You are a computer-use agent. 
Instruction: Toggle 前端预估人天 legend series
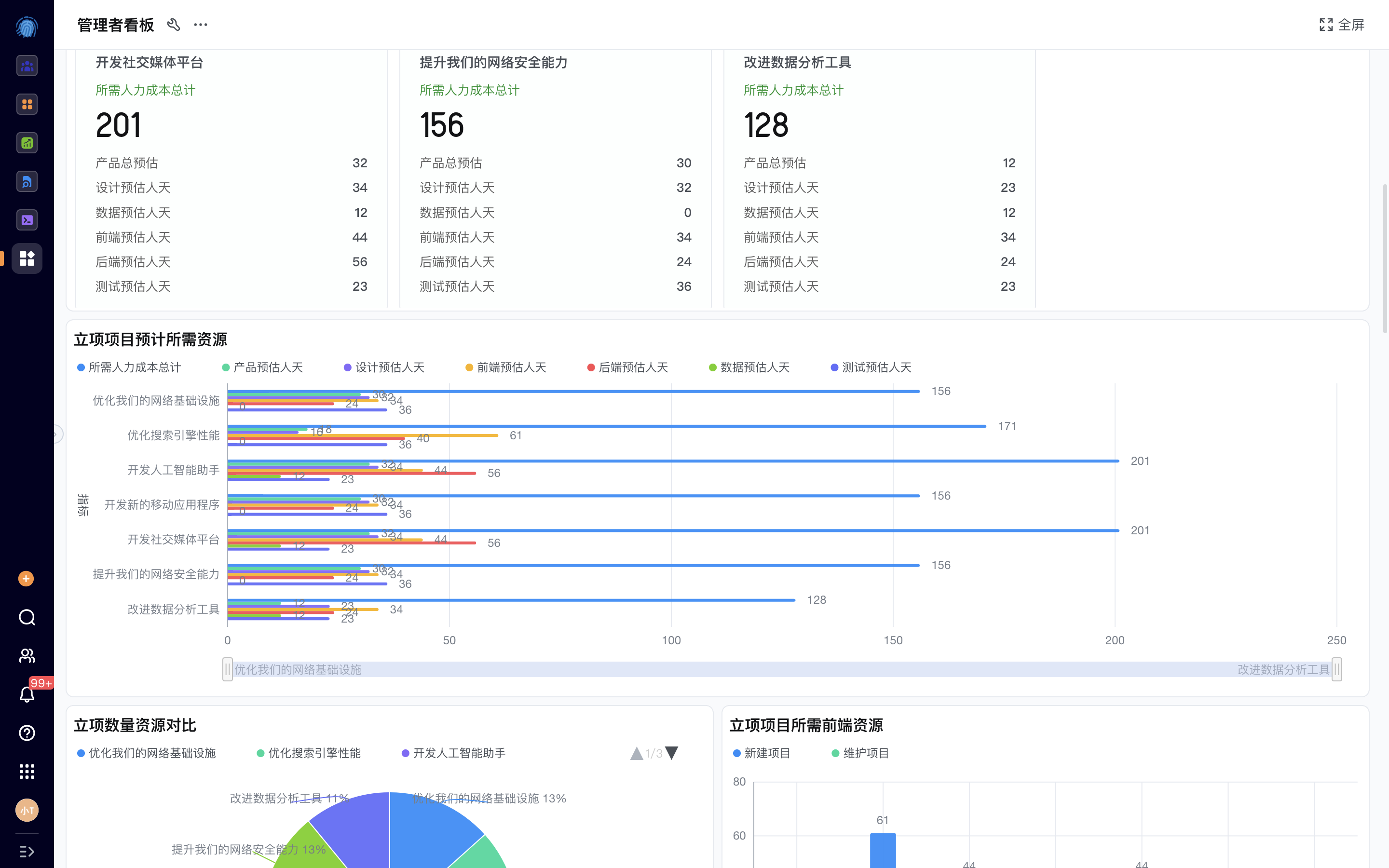505,367
